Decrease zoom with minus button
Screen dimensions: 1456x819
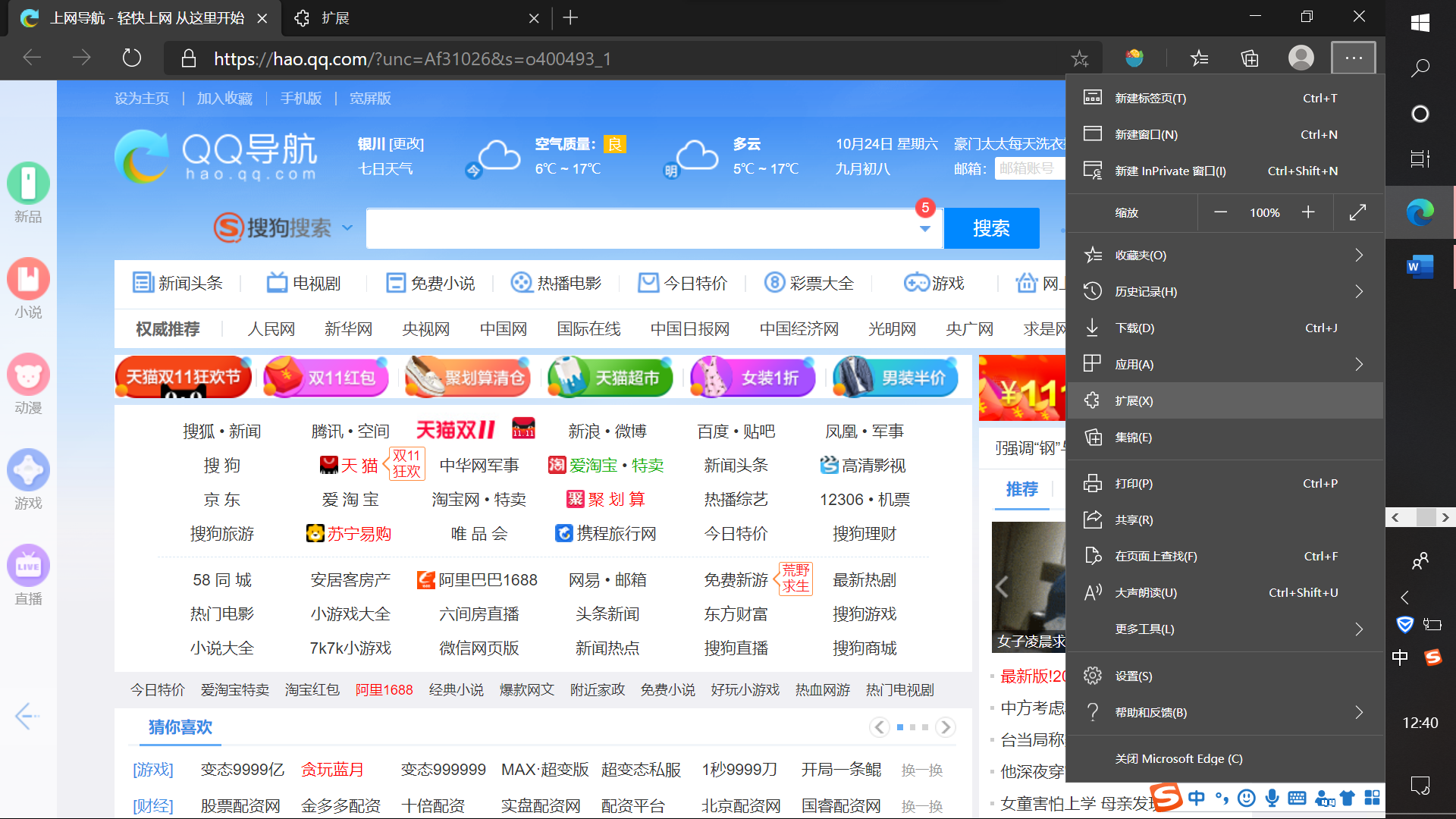[1220, 212]
